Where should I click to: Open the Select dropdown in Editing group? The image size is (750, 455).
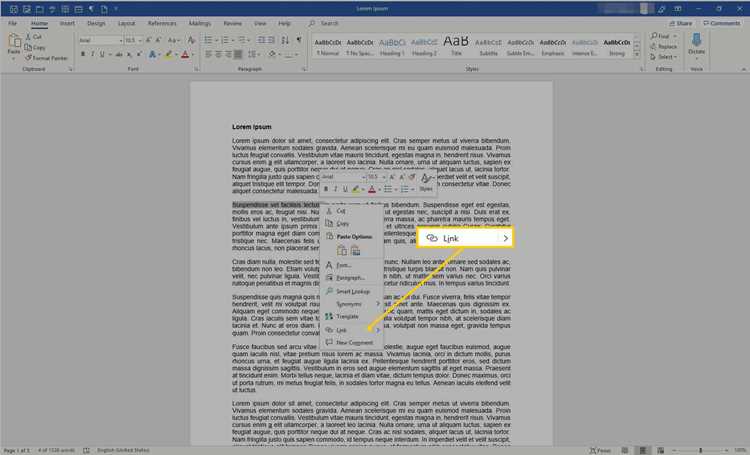[663, 57]
